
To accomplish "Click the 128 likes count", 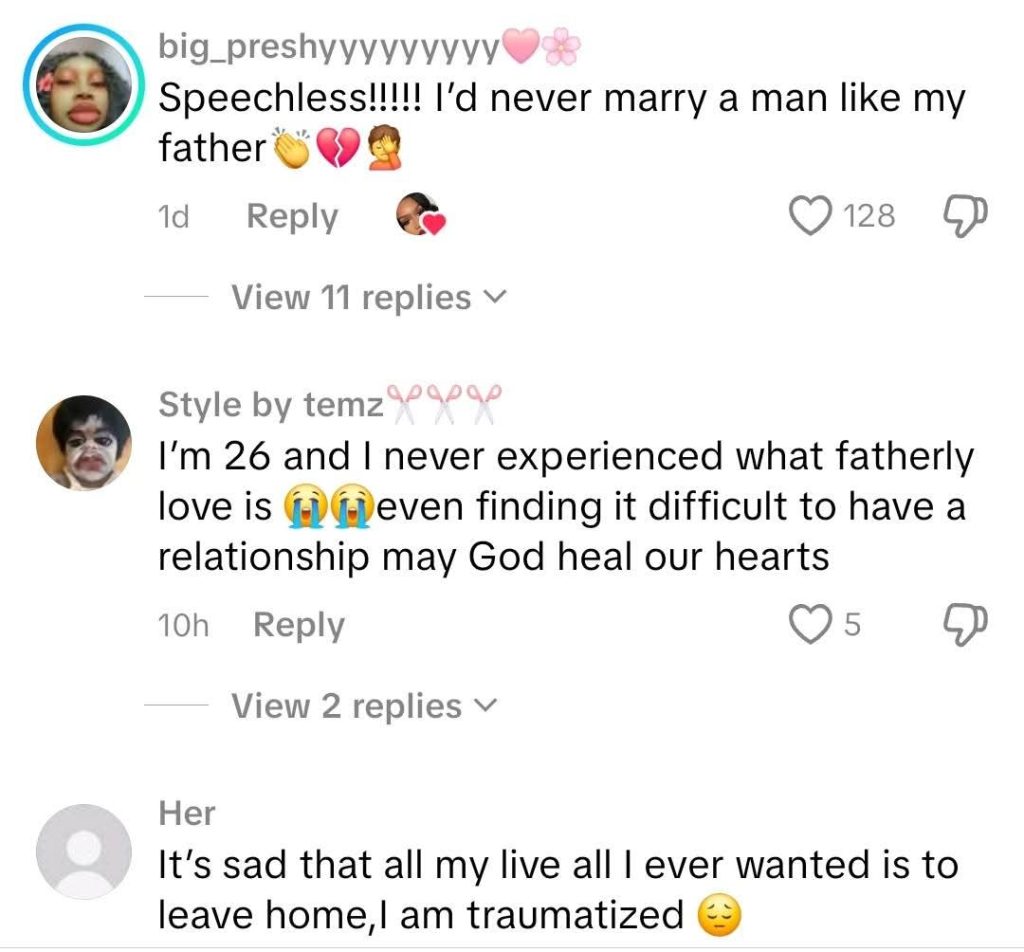I will pyautogui.click(x=869, y=216).
